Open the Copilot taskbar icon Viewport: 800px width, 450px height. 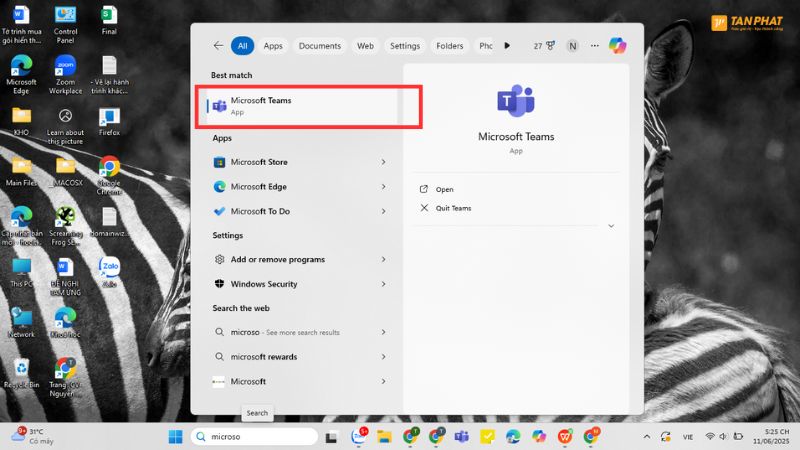pos(539,437)
